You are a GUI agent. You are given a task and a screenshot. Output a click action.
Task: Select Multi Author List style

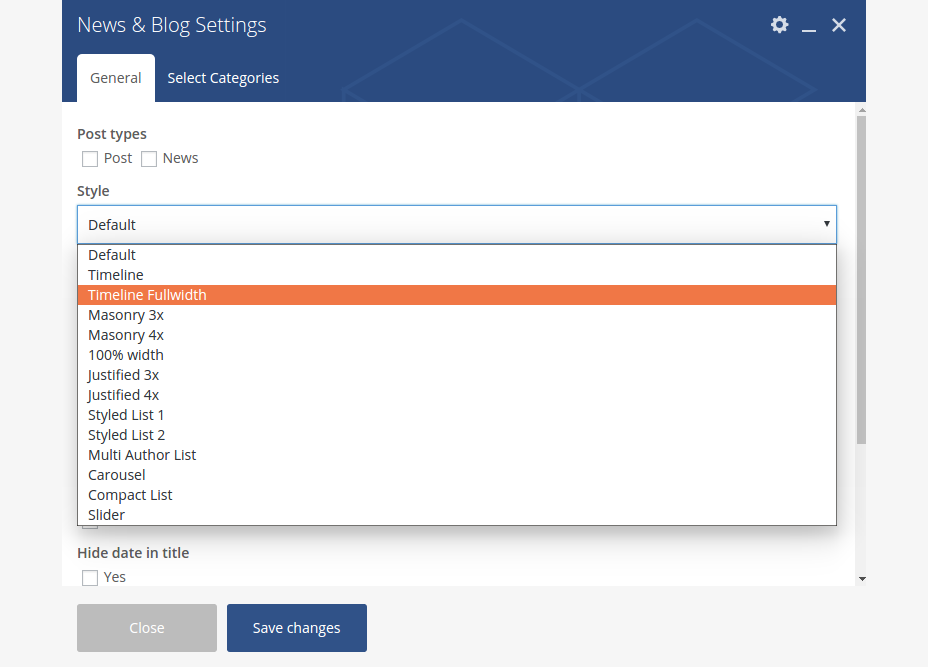click(142, 455)
